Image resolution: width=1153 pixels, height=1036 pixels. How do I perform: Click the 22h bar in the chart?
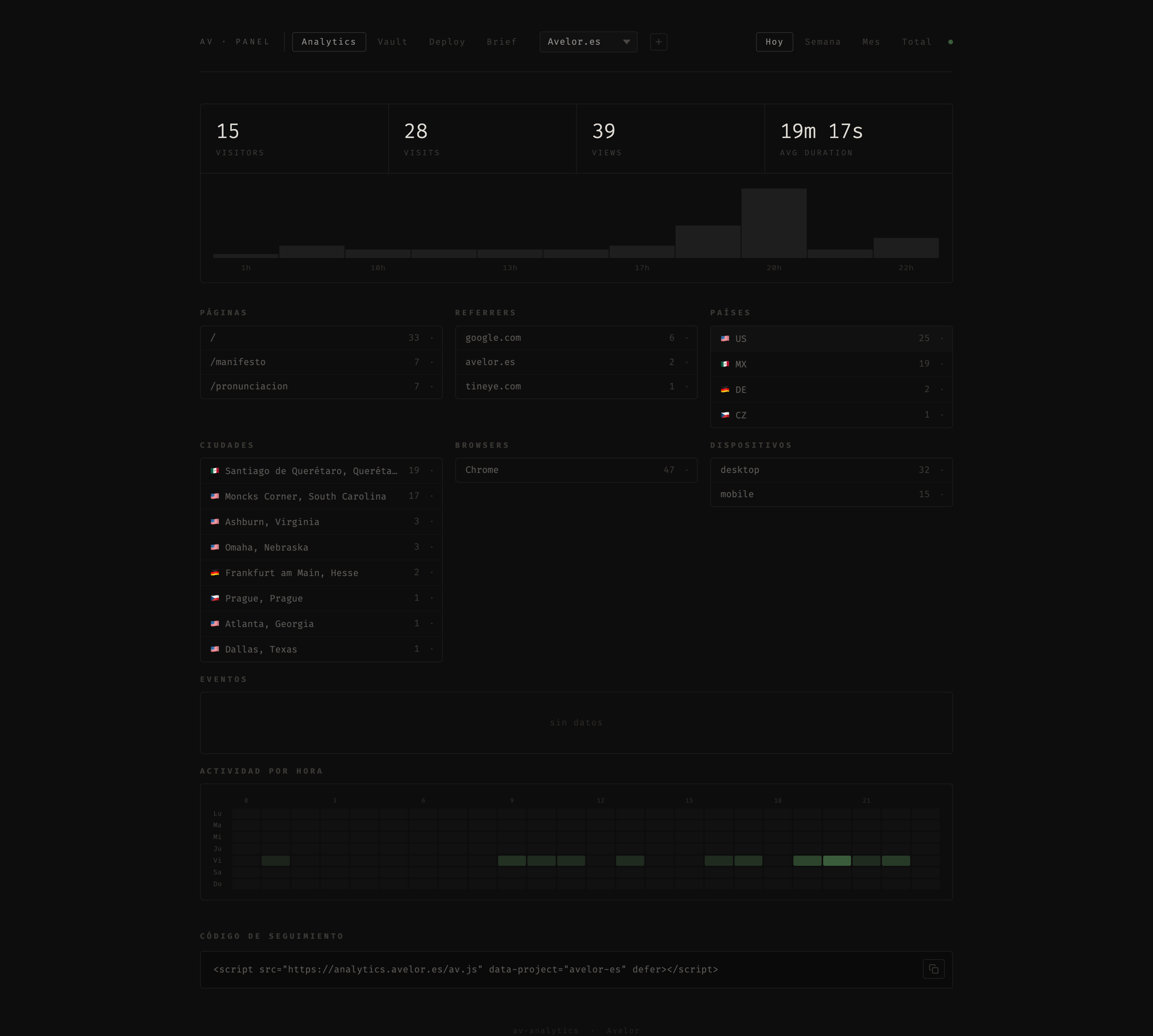click(906, 248)
